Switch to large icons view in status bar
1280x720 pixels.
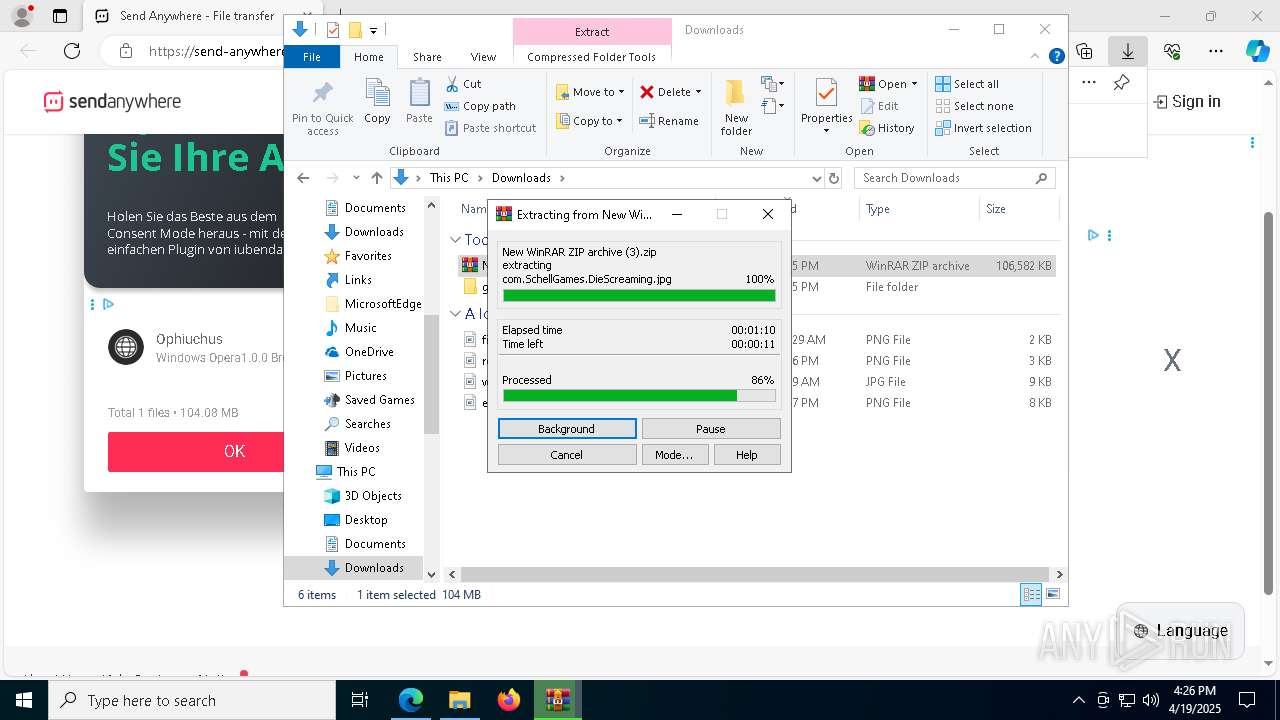[1053, 594]
